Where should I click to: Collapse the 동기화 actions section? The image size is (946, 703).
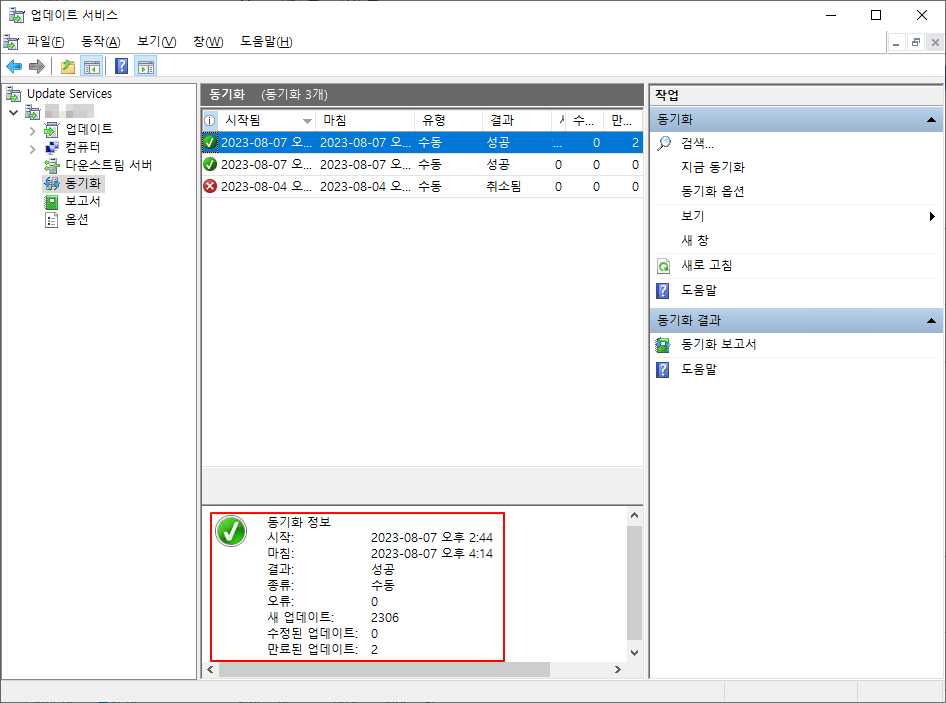931,119
